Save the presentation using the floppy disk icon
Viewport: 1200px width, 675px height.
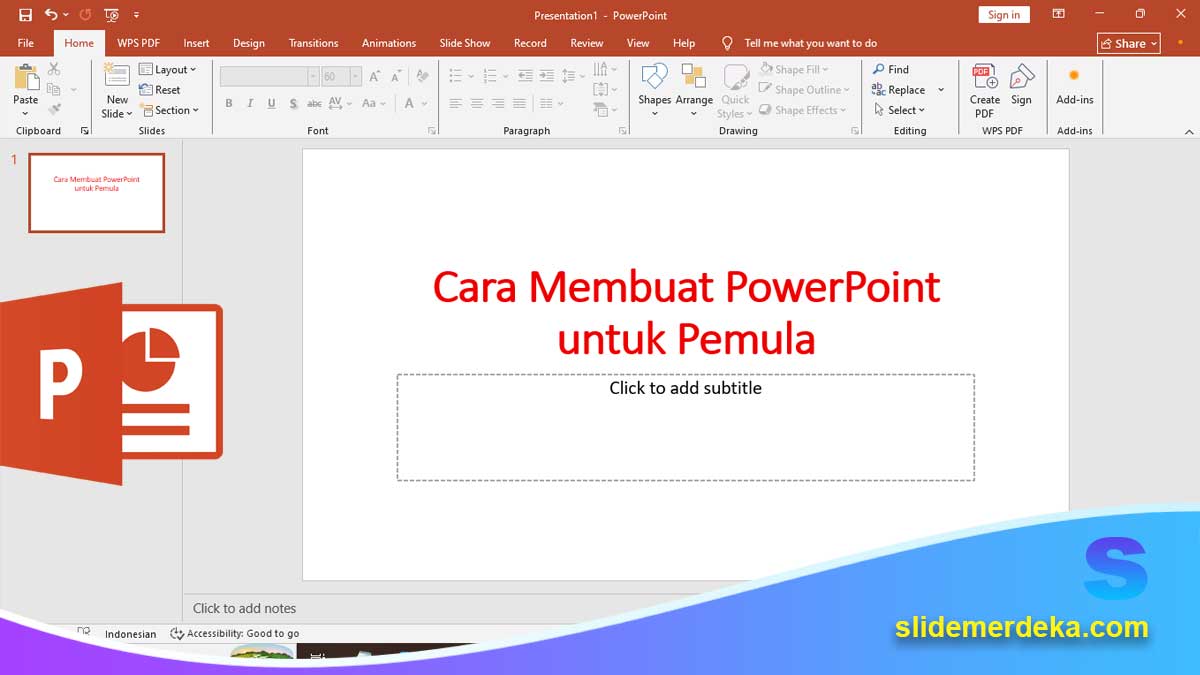[x=26, y=15]
